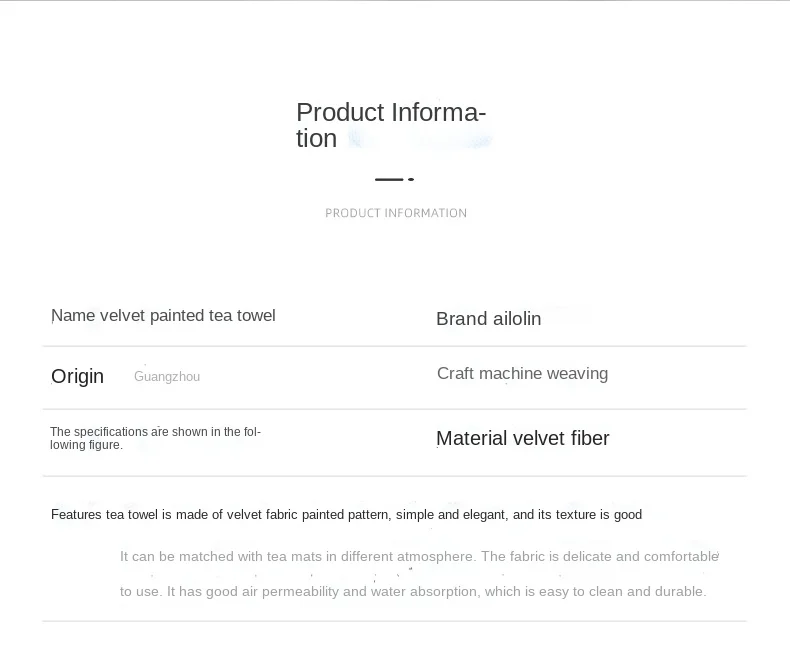
Task: Select the "Guangzhou" origin value
Action: click(x=167, y=377)
